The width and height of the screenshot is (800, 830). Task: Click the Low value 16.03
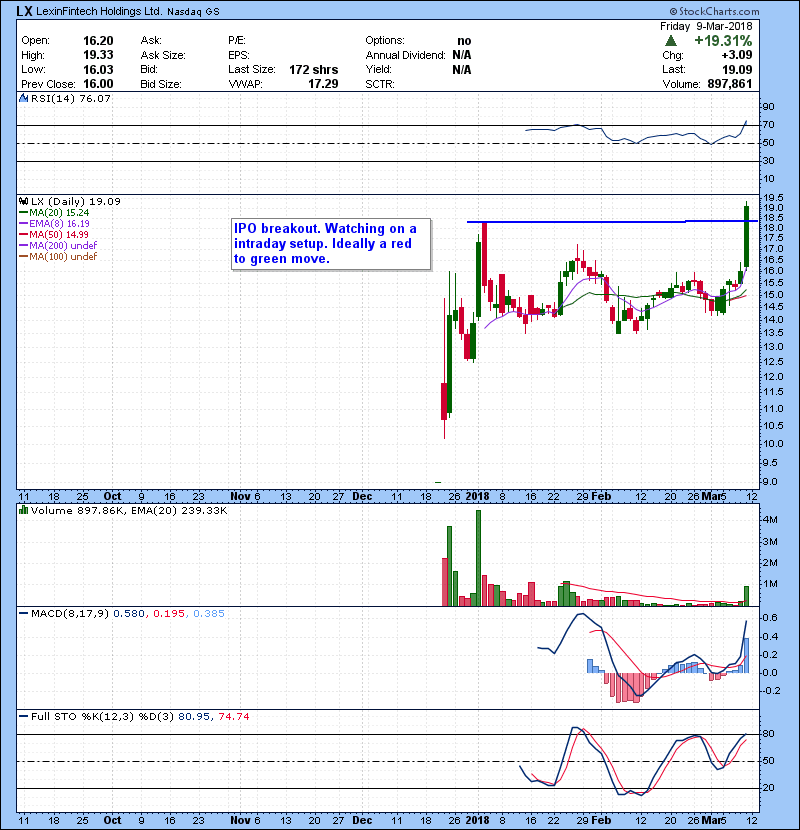point(98,69)
